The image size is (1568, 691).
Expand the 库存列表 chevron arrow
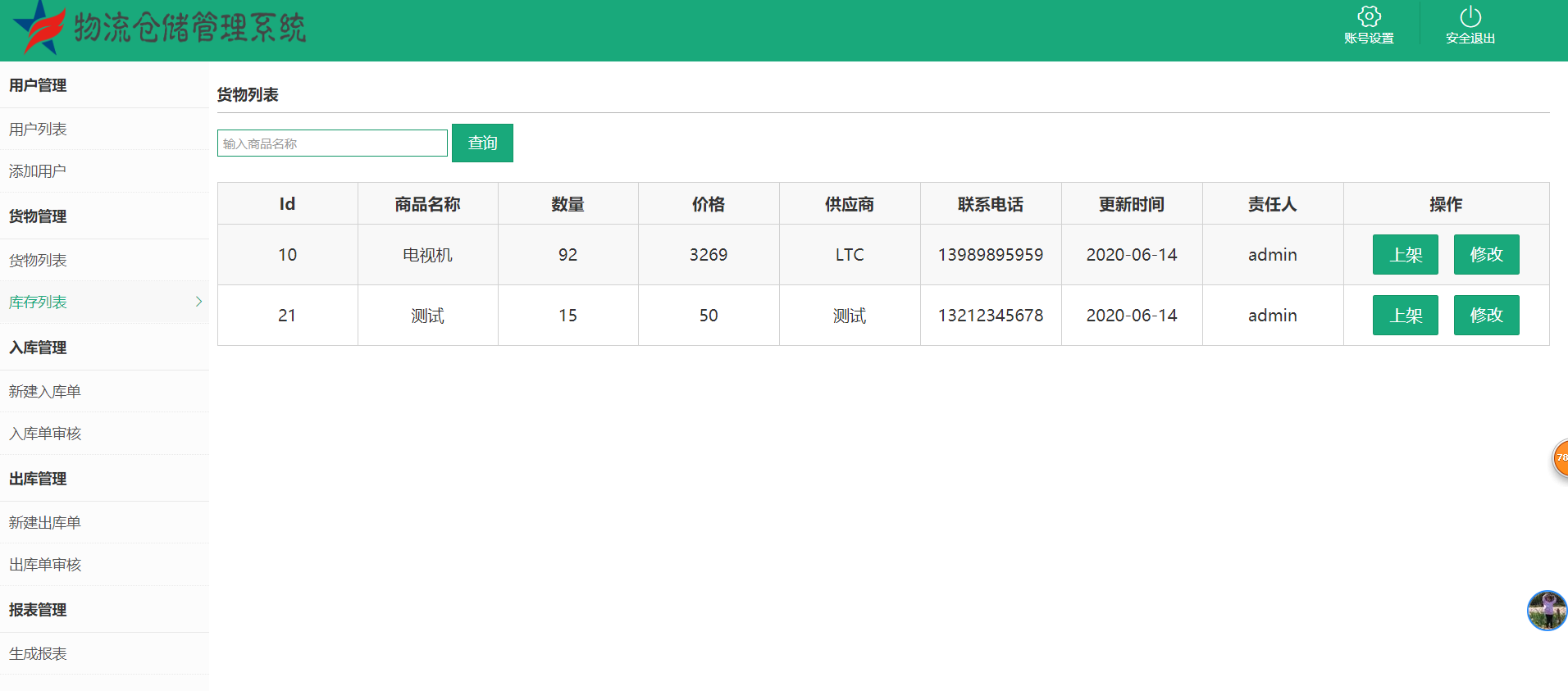198,302
